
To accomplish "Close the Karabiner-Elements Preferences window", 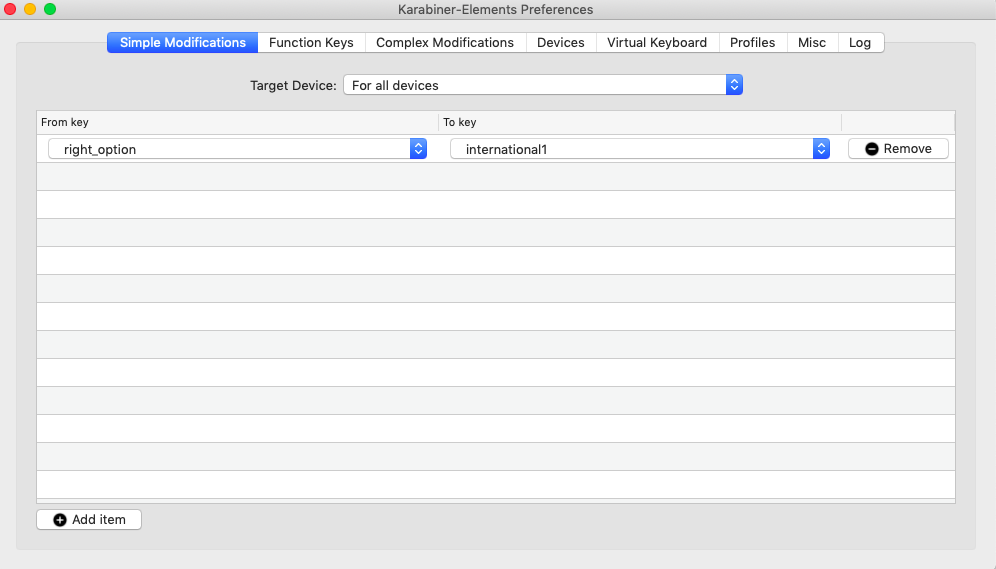I will coord(10,9).
